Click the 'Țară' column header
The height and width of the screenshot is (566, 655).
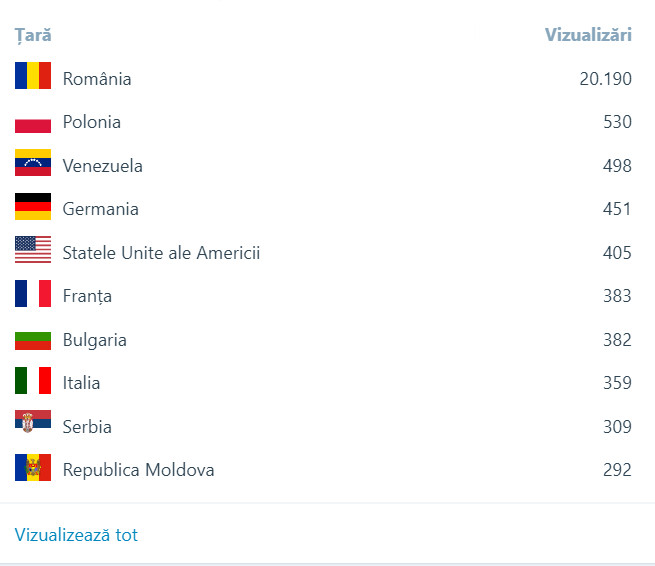click(x=33, y=35)
